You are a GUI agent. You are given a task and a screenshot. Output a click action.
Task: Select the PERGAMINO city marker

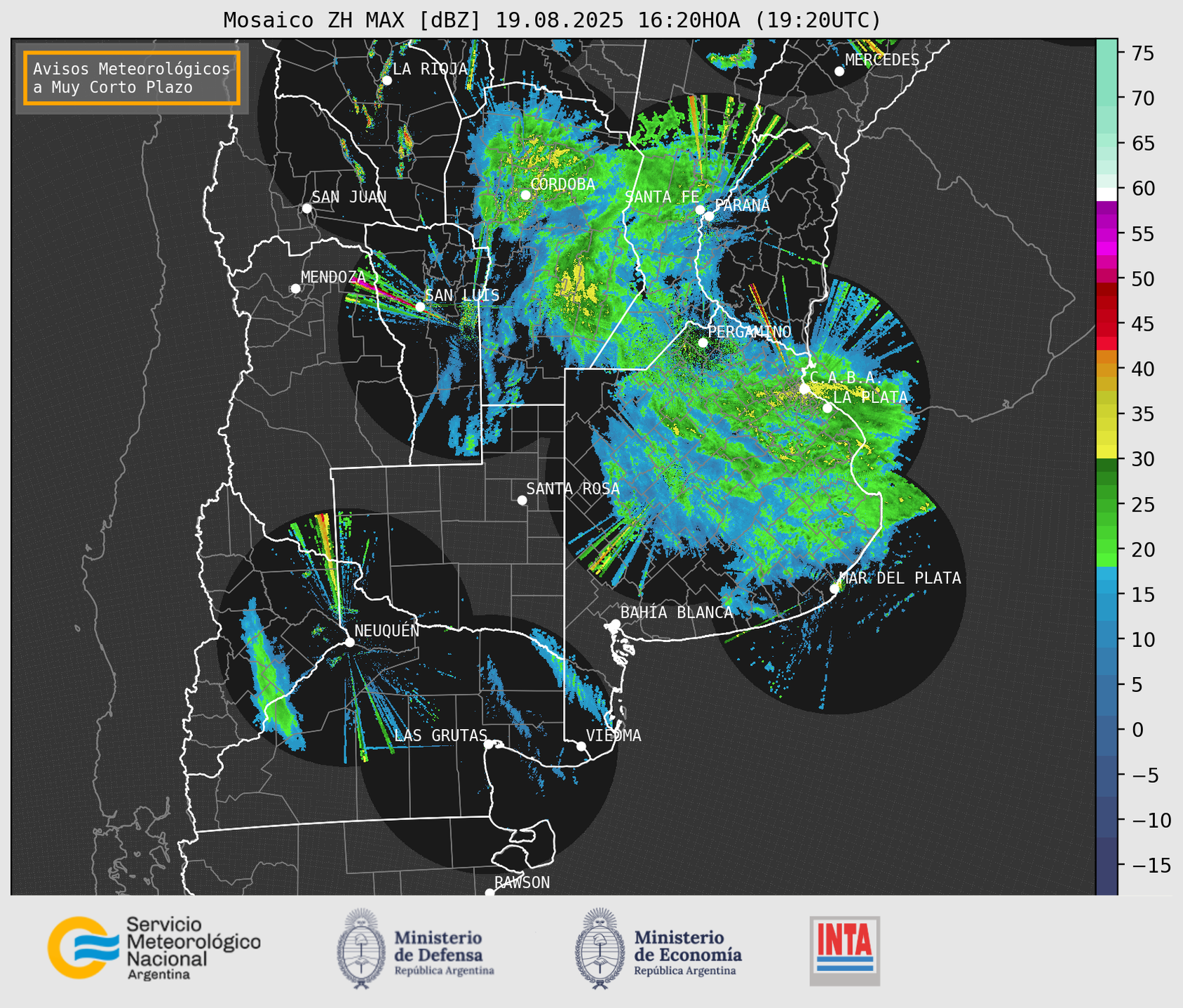pos(703,343)
